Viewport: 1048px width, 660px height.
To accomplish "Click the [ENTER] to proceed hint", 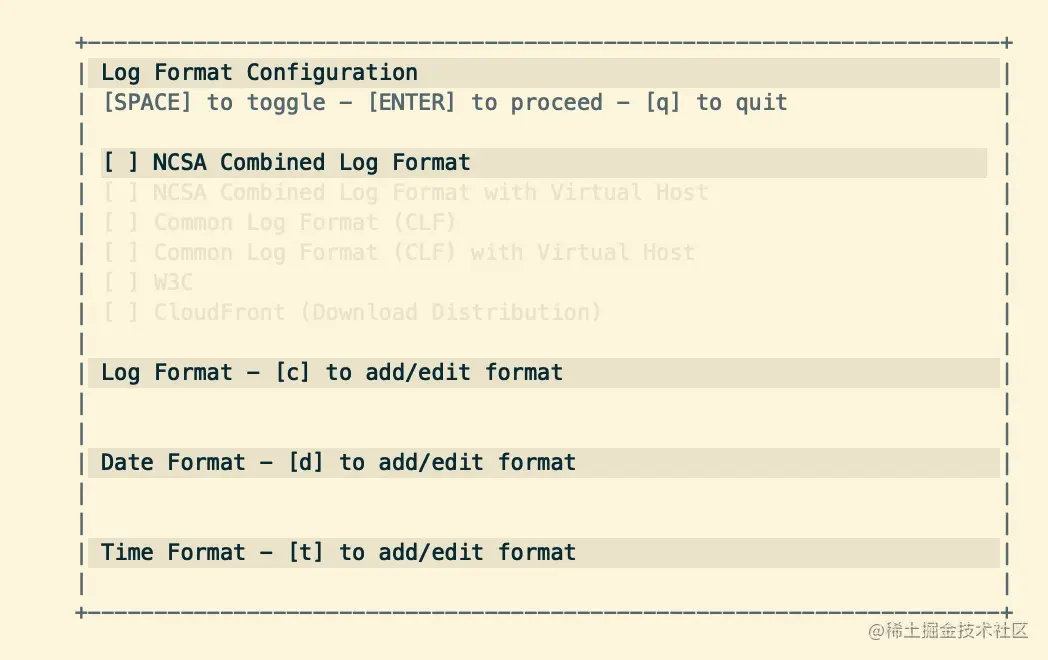I will click(486, 102).
